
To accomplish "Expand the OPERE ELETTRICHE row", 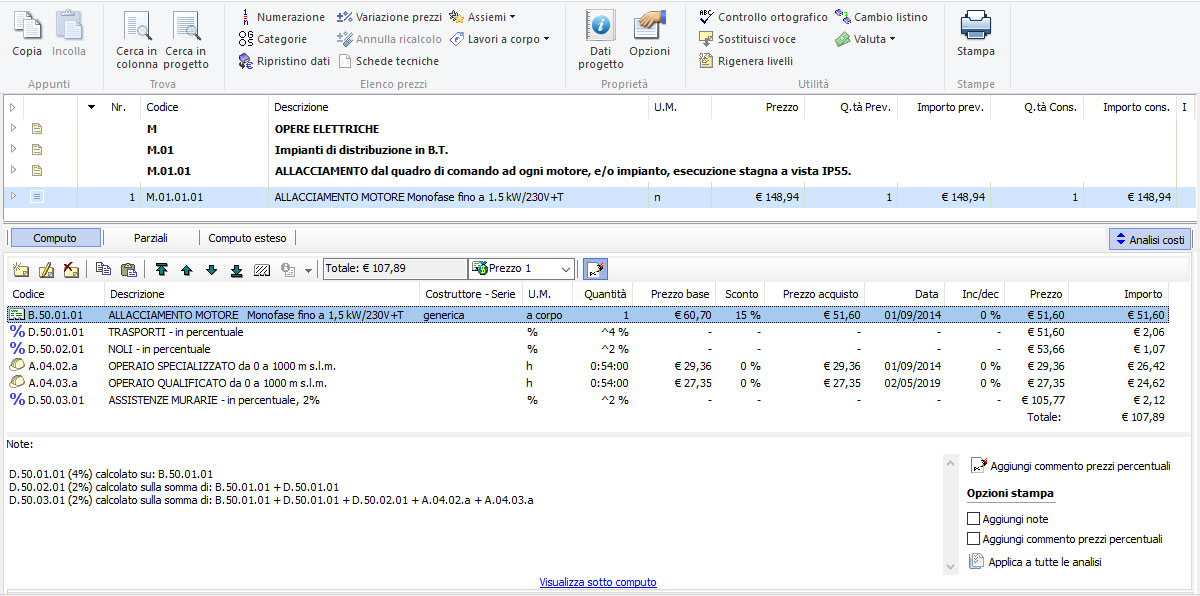I will click(x=13, y=128).
